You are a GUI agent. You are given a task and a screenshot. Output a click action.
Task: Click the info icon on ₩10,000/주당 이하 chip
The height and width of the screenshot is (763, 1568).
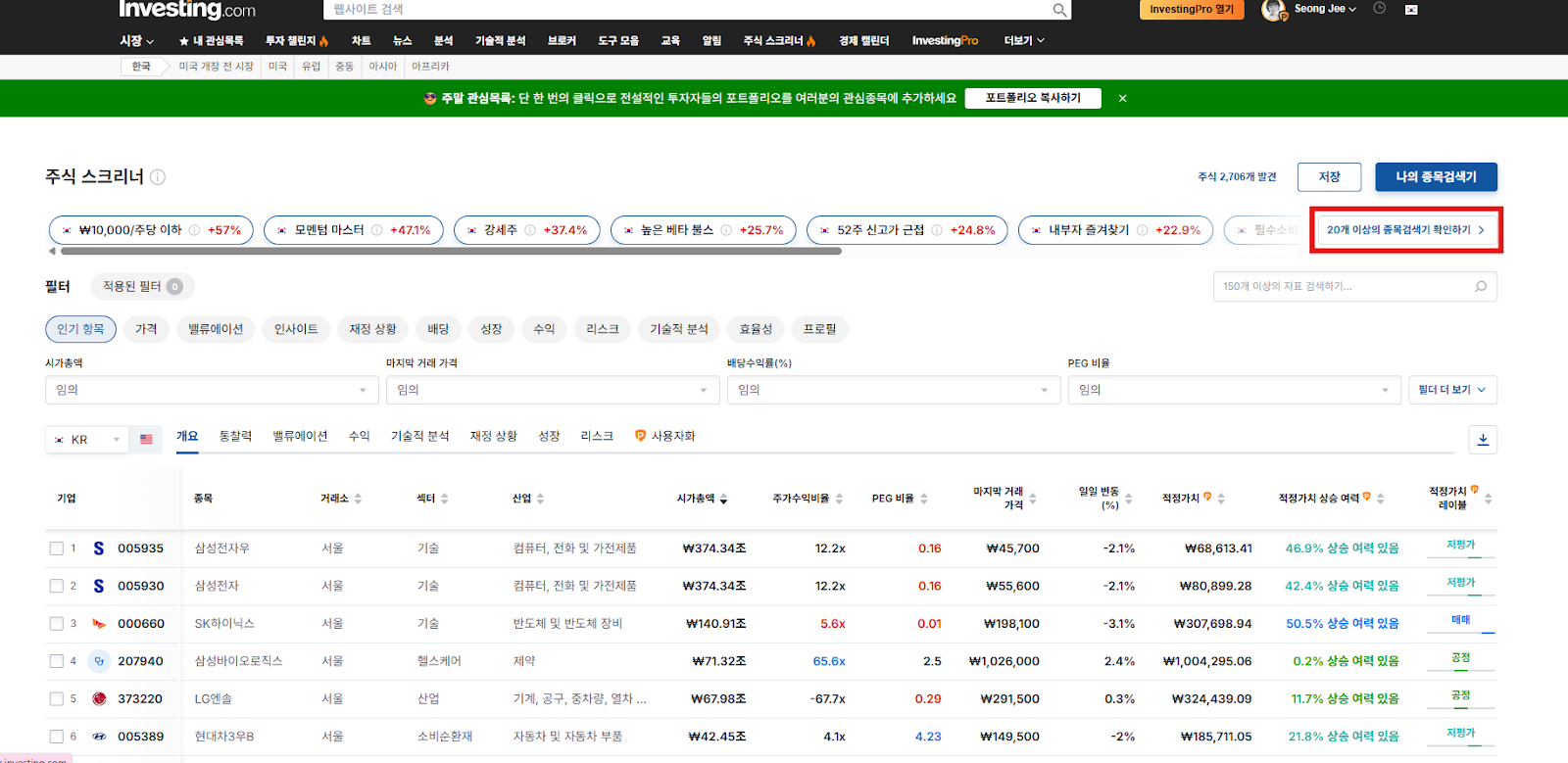point(195,230)
